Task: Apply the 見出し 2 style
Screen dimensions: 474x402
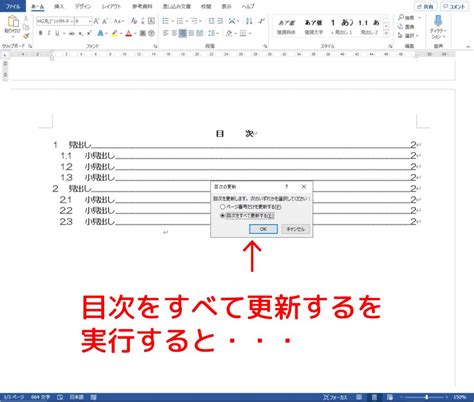Action: 369,27
